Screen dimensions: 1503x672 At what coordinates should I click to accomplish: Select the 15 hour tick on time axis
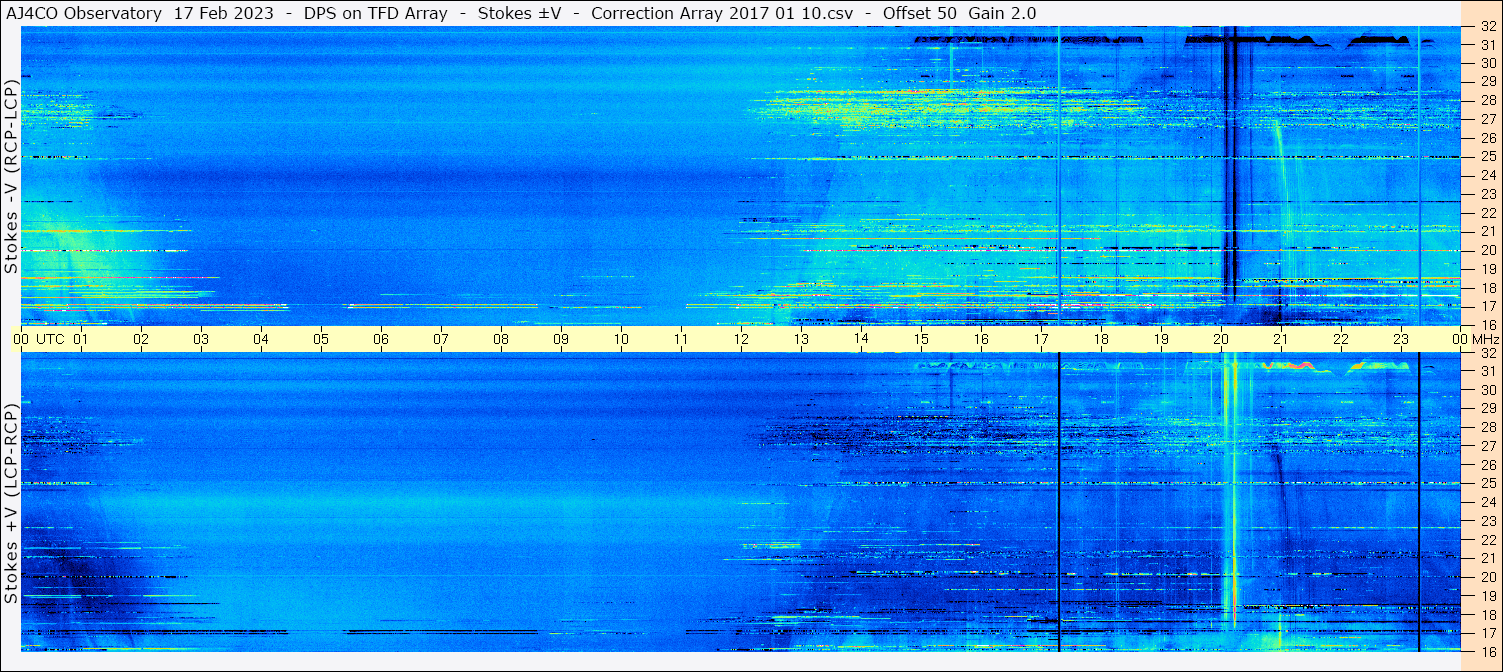point(921,339)
